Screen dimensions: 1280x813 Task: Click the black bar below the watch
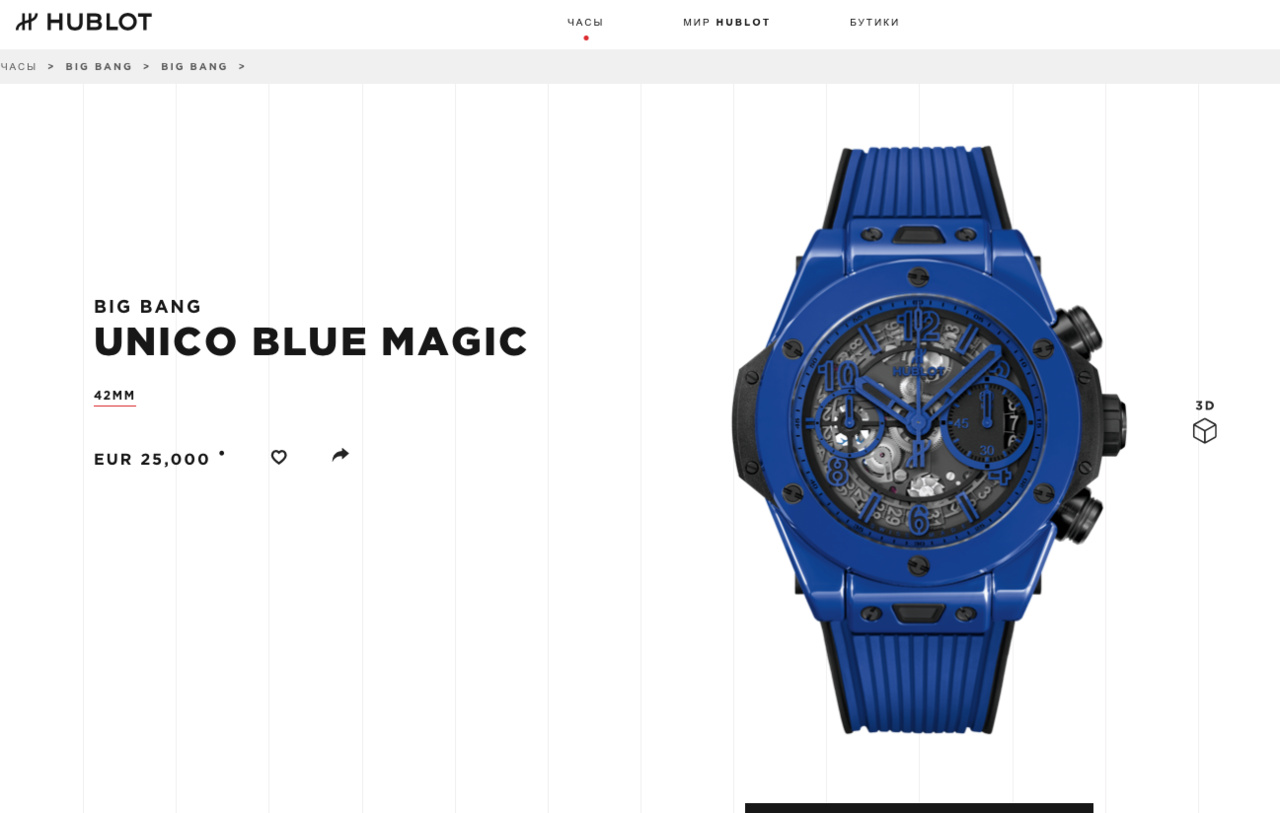pos(919,808)
